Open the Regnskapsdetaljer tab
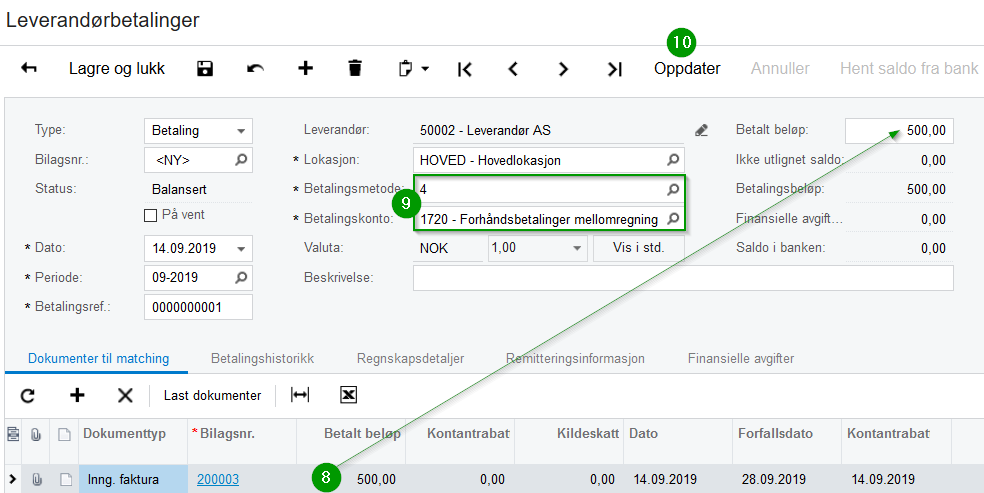984x493 pixels. 410,359
